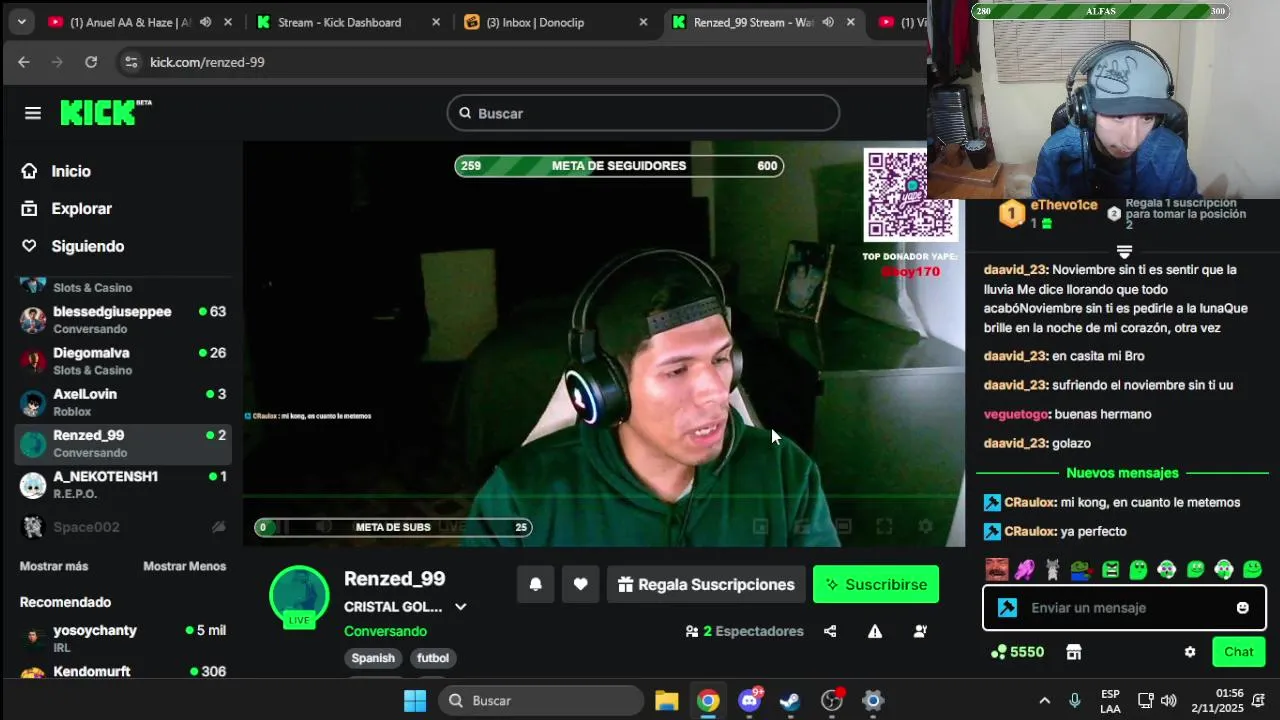Open video player settings gear
The height and width of the screenshot is (720, 1280).
pos(926,526)
